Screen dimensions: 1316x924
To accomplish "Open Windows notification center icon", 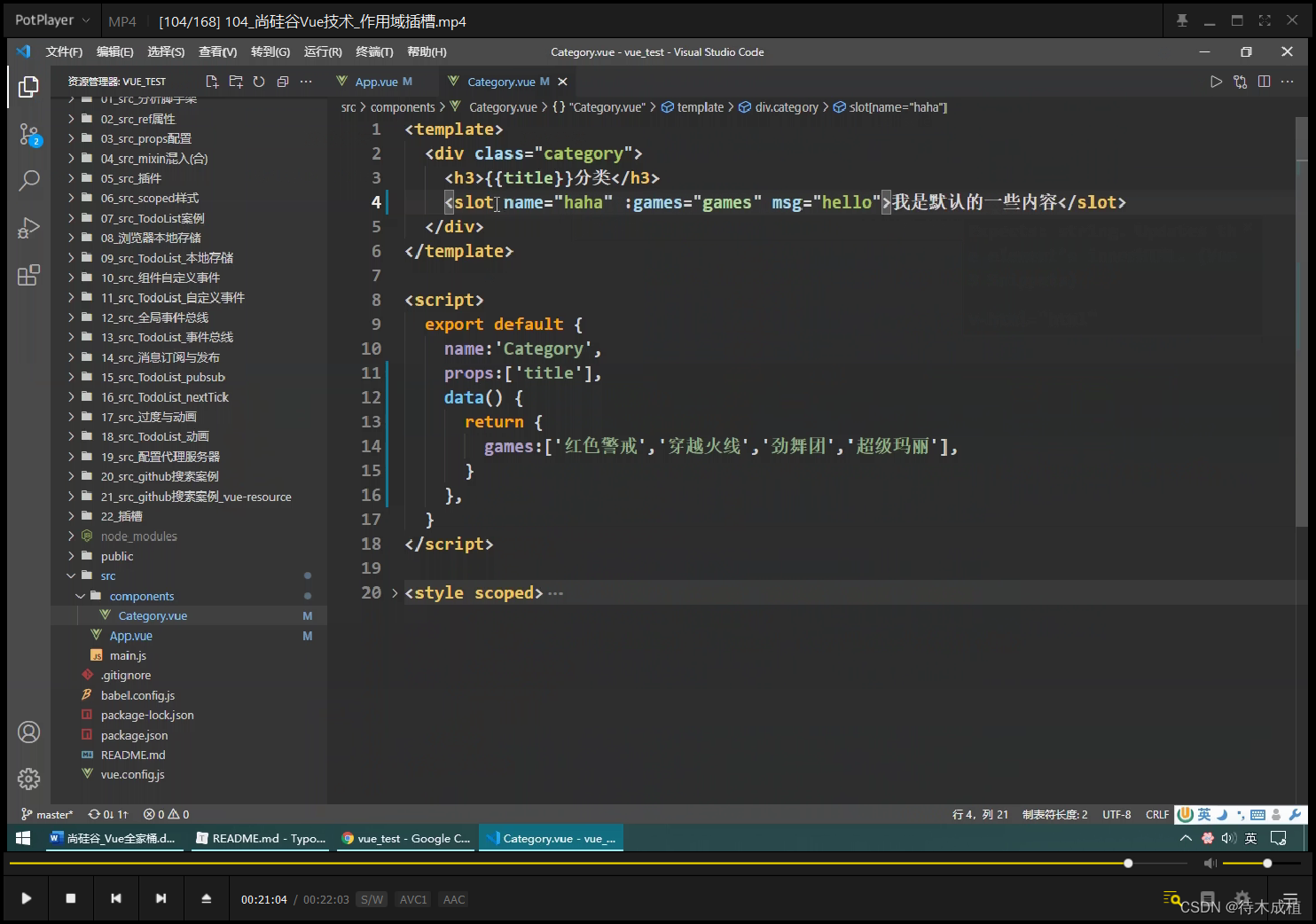I will pyautogui.click(x=1278, y=838).
